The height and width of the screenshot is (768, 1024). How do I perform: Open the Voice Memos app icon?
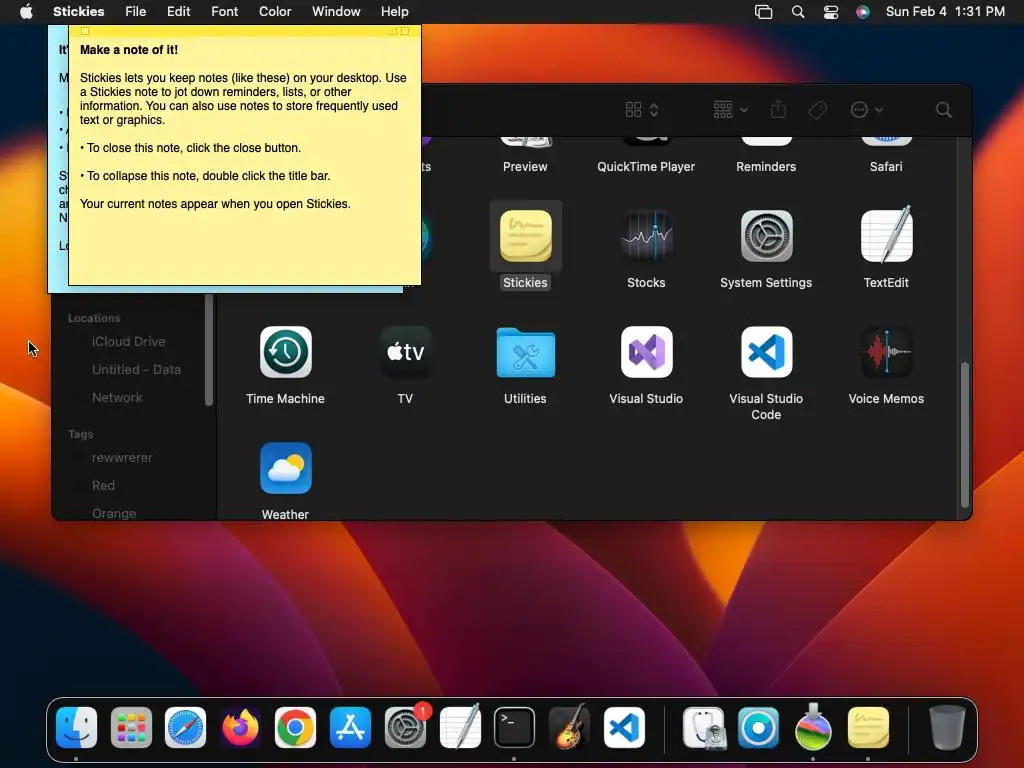click(x=886, y=352)
